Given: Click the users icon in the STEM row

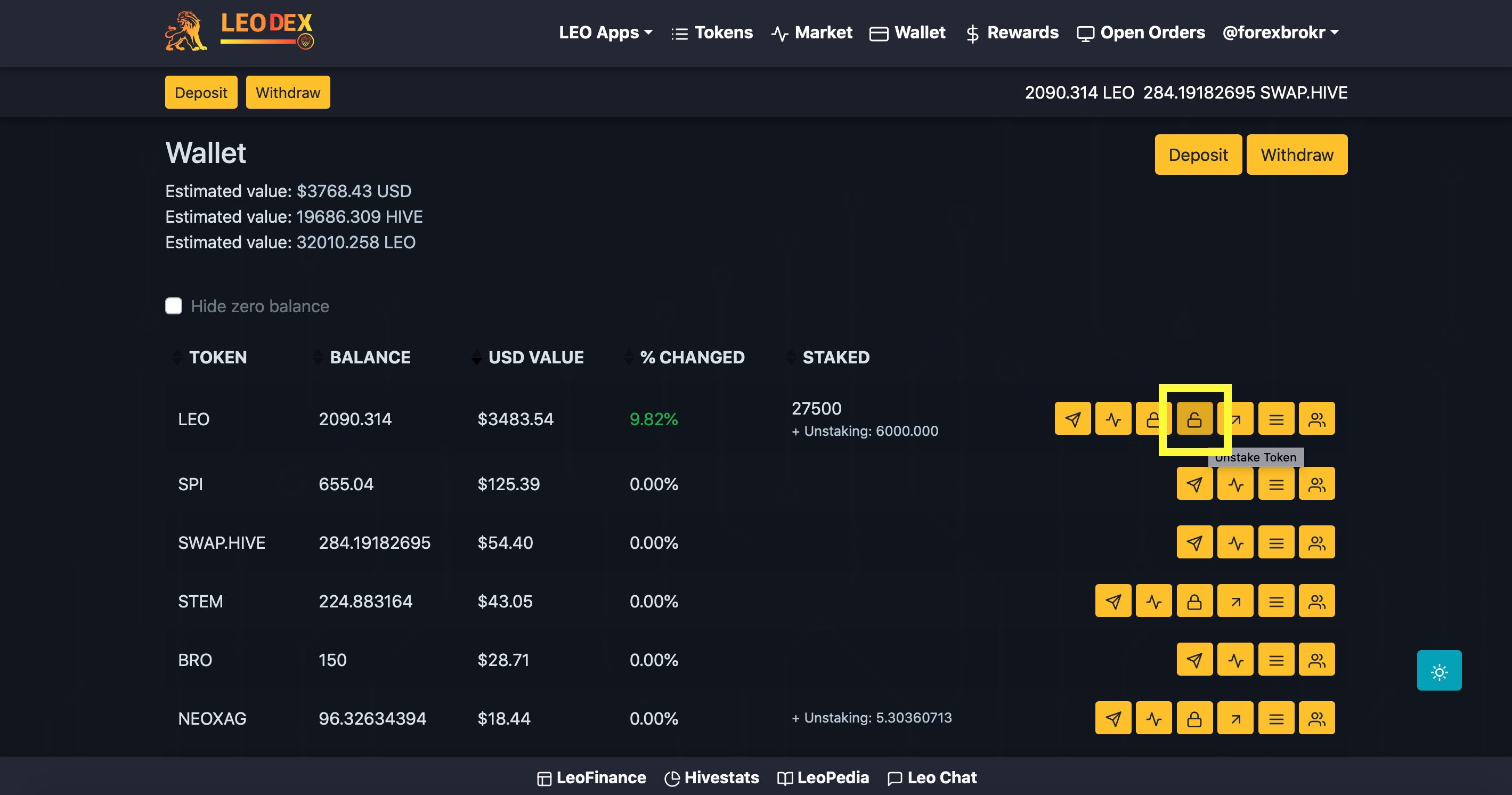Looking at the screenshot, I should [1316, 601].
